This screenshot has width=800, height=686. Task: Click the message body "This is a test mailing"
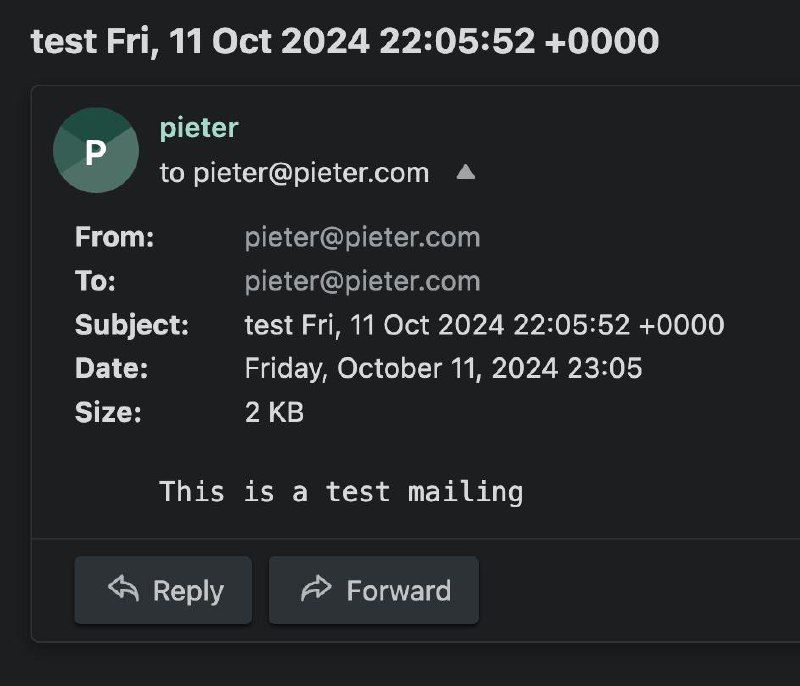click(341, 491)
